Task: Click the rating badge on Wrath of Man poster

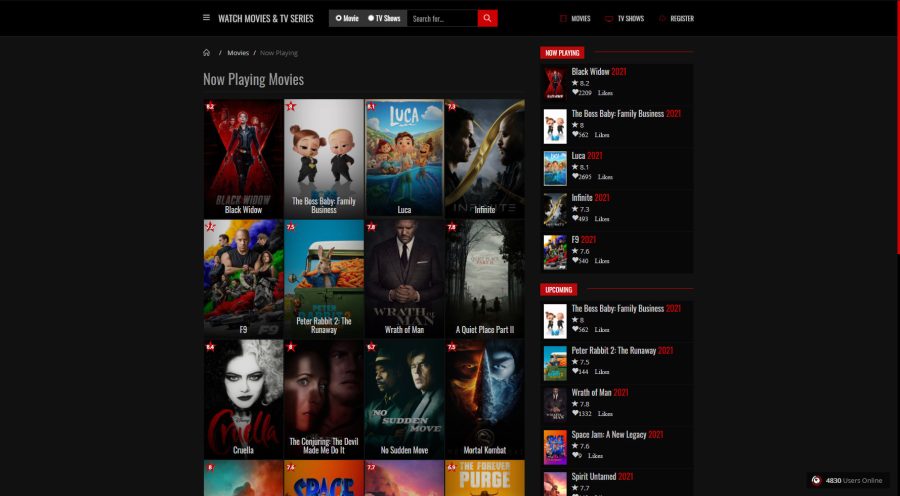Action: (x=371, y=227)
